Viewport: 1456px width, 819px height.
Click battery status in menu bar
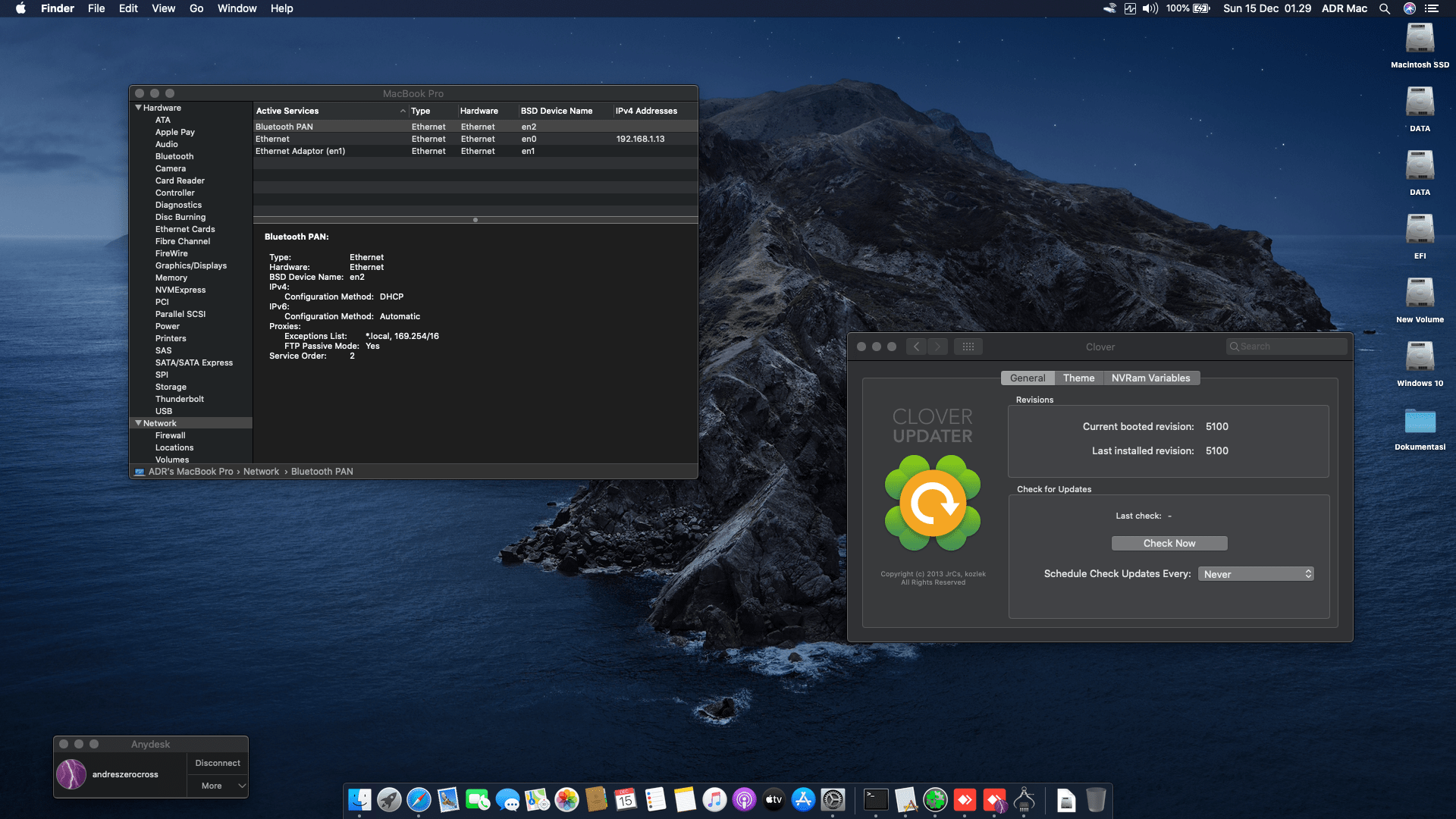click(x=1188, y=8)
